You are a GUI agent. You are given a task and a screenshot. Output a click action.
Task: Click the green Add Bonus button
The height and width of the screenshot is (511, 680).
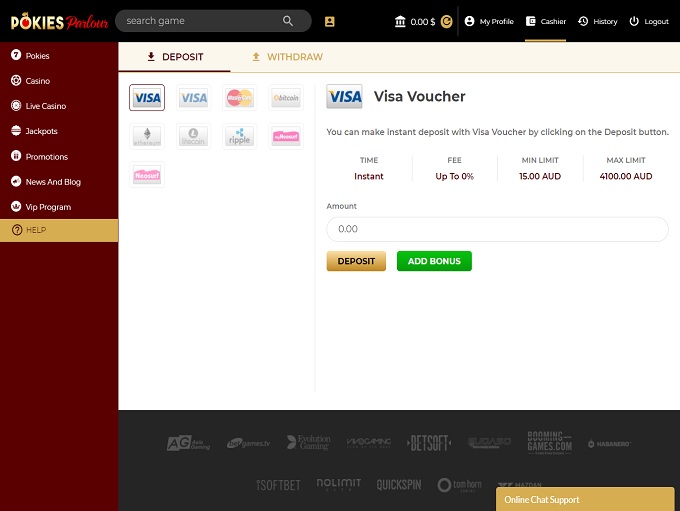[x=434, y=261]
